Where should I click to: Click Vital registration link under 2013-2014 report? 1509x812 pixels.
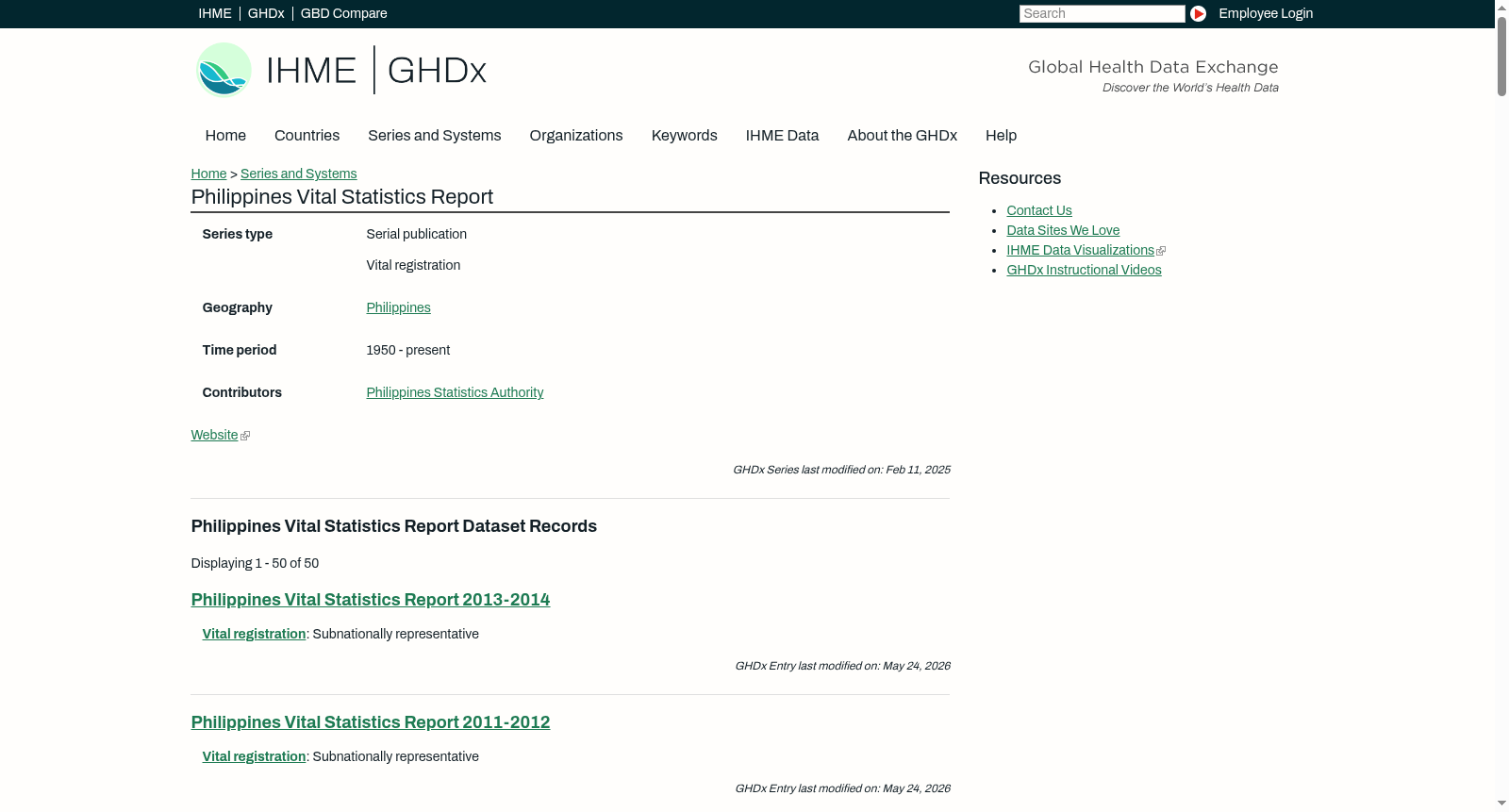254,634
